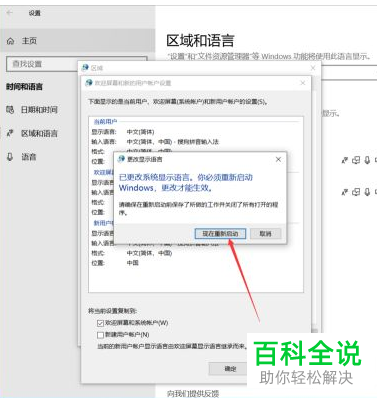377x398 pixels.
Task: Click the globe icon in 区域 title bar
Action: (85, 68)
